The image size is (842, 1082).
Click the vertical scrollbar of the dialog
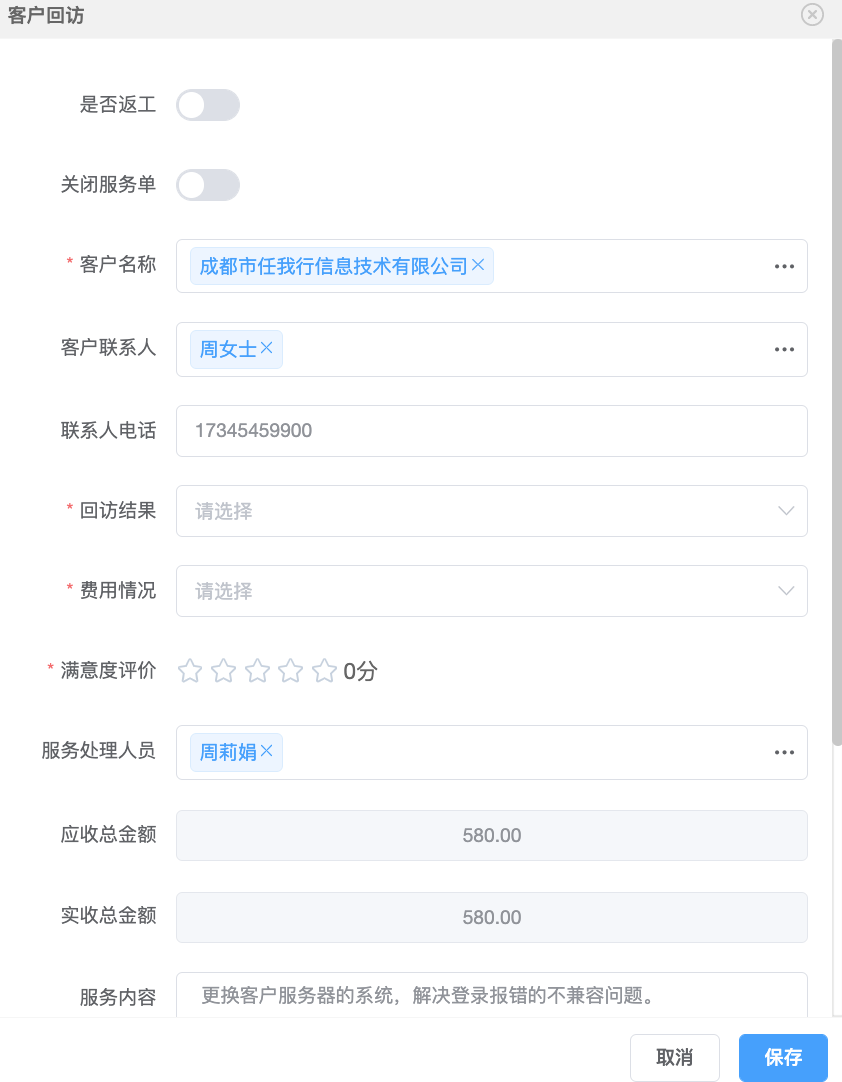coord(836,380)
